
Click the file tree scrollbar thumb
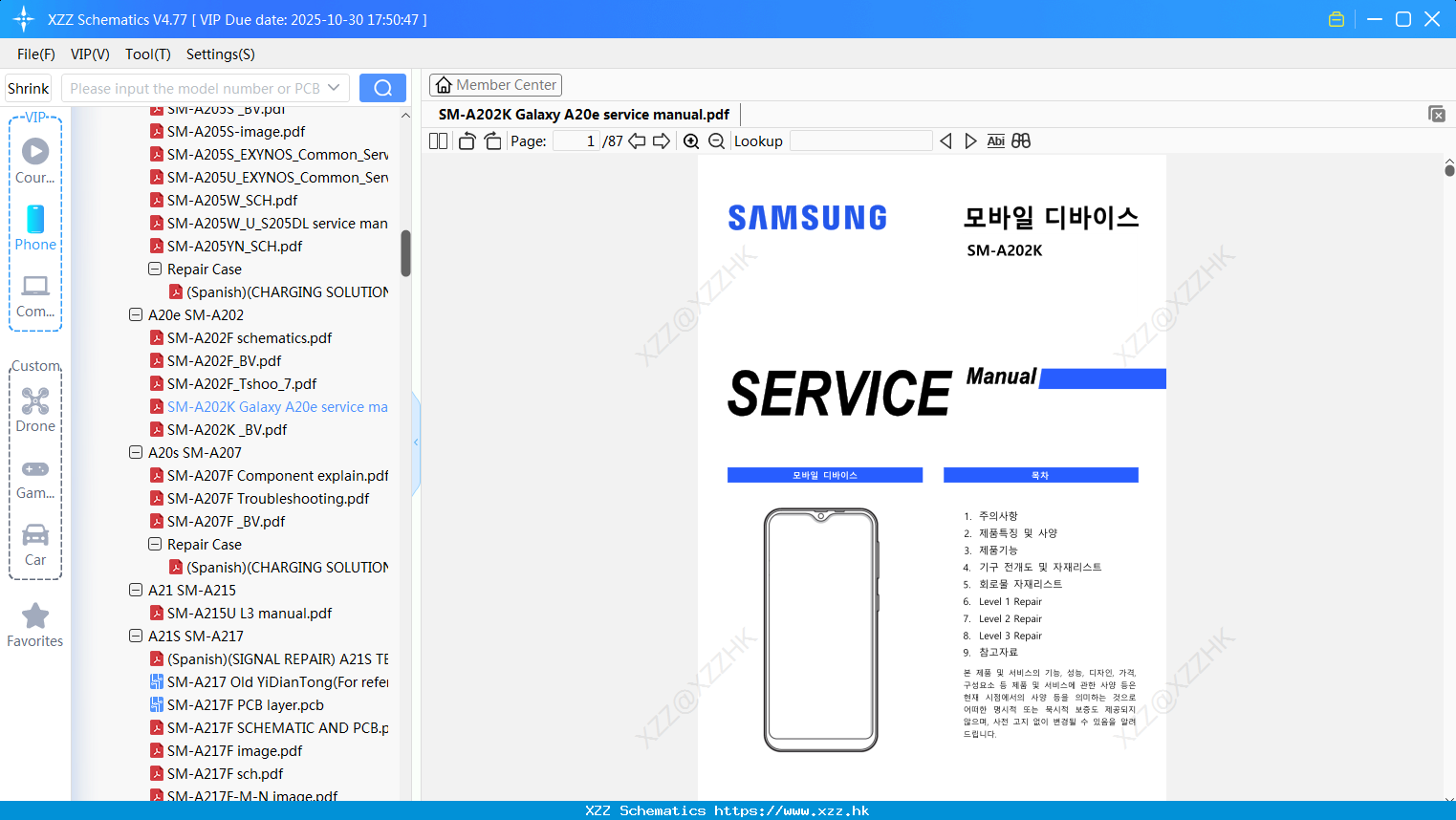405,253
